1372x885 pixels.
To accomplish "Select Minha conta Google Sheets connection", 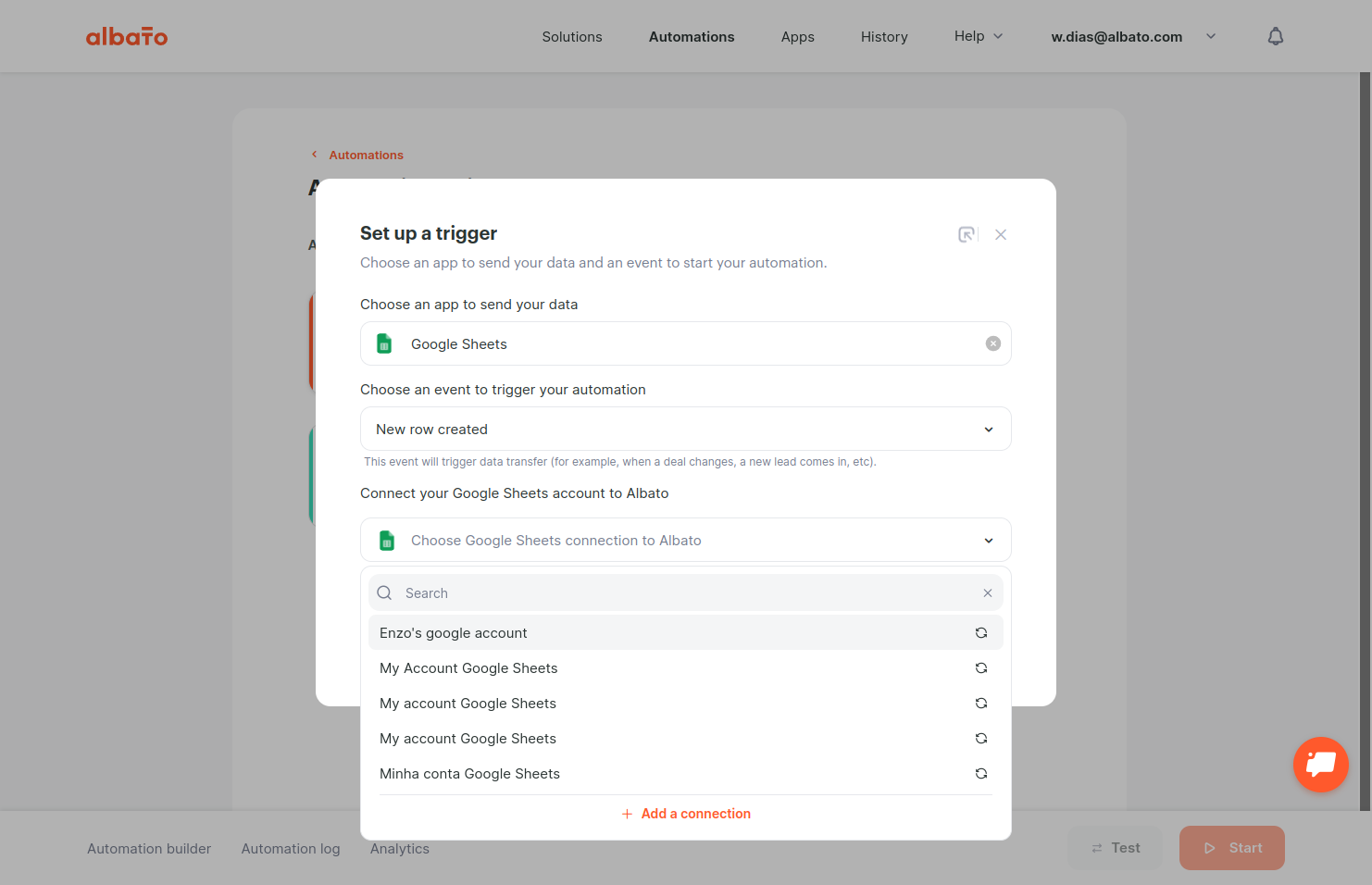I will [686, 774].
